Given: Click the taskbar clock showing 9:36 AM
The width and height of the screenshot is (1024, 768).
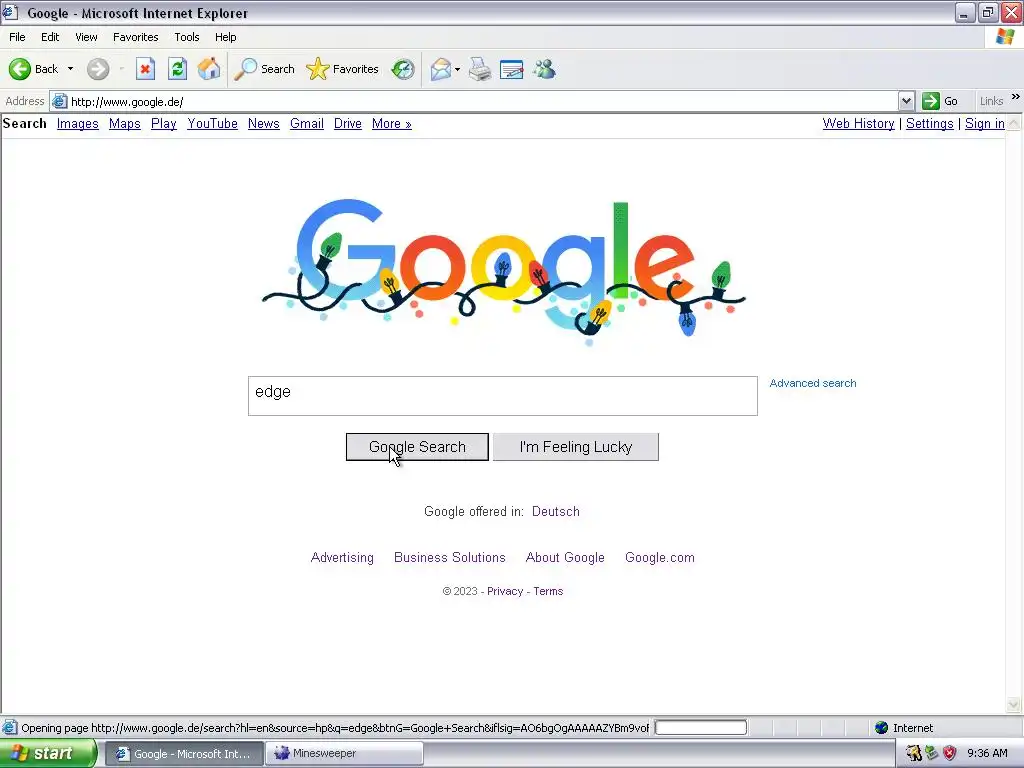Looking at the screenshot, I should [987, 754].
